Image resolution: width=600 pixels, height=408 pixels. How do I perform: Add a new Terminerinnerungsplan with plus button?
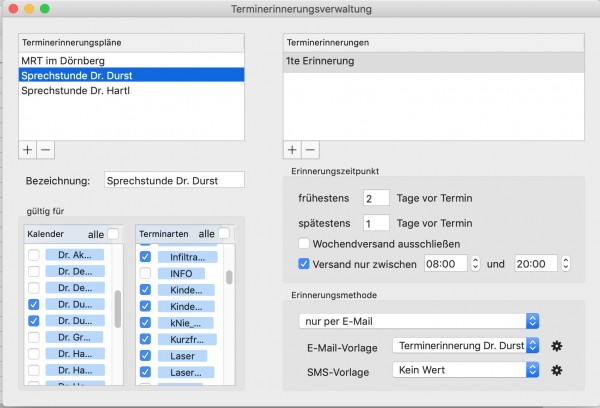[x=27, y=150]
